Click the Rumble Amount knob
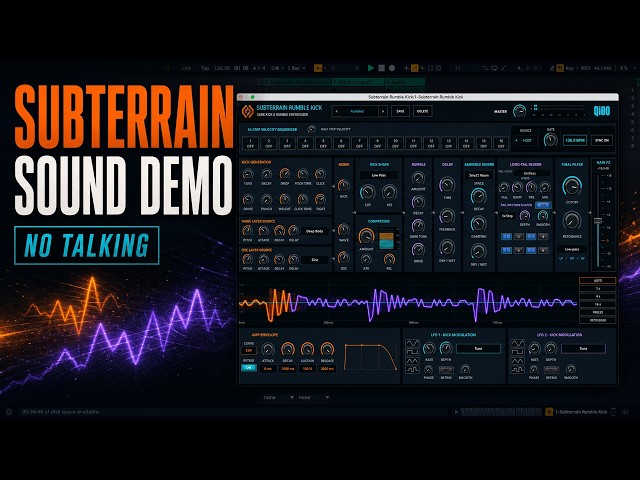This screenshot has width=640, height=480. [x=418, y=178]
